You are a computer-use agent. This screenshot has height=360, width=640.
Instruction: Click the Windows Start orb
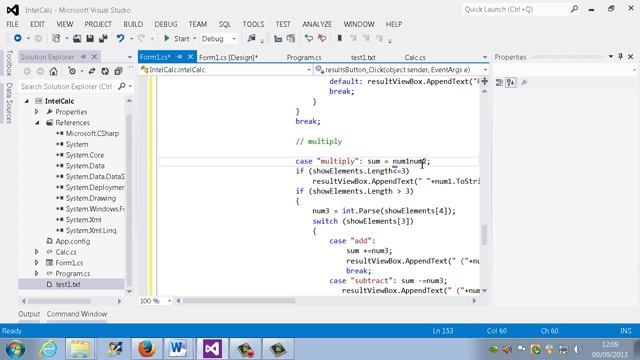pos(15,349)
